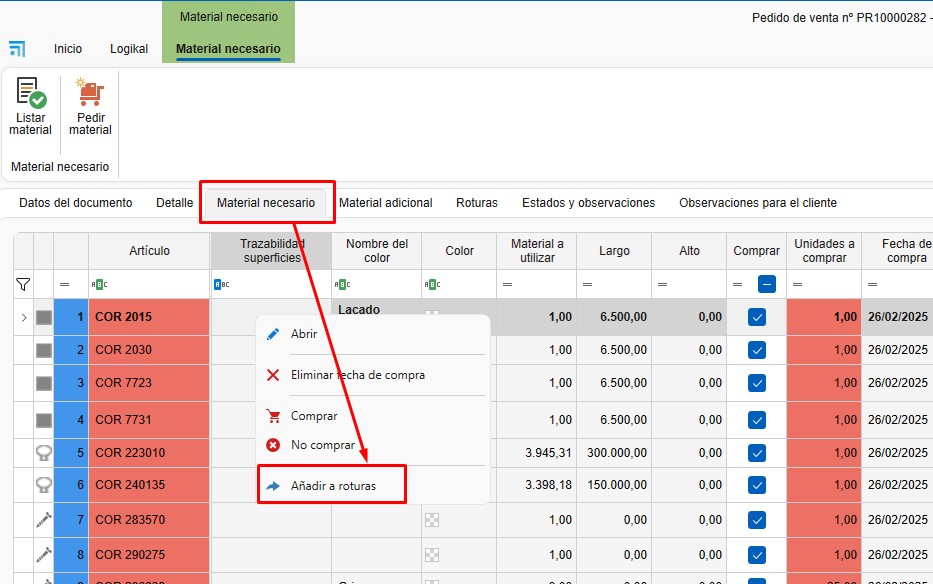Choose Abrir from the context menu
The width and height of the screenshot is (933, 584).
[373, 334]
